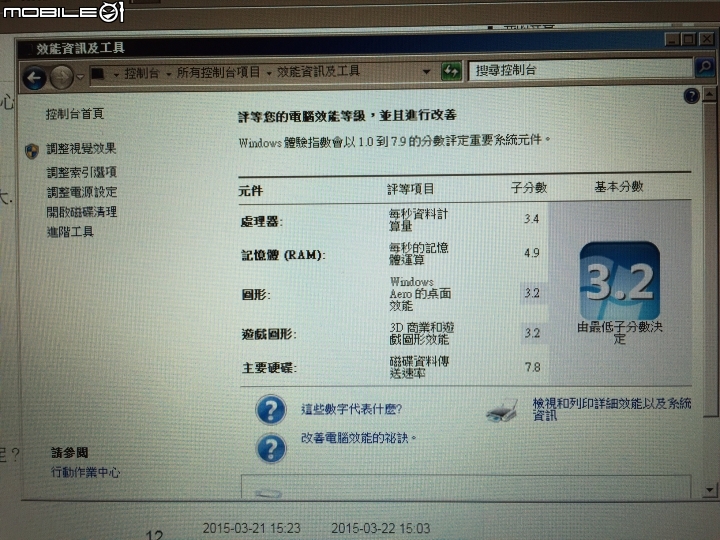This screenshot has width=720, height=540.
Task: Select 所有控制台項目 in the breadcrumb
Action: 218,72
